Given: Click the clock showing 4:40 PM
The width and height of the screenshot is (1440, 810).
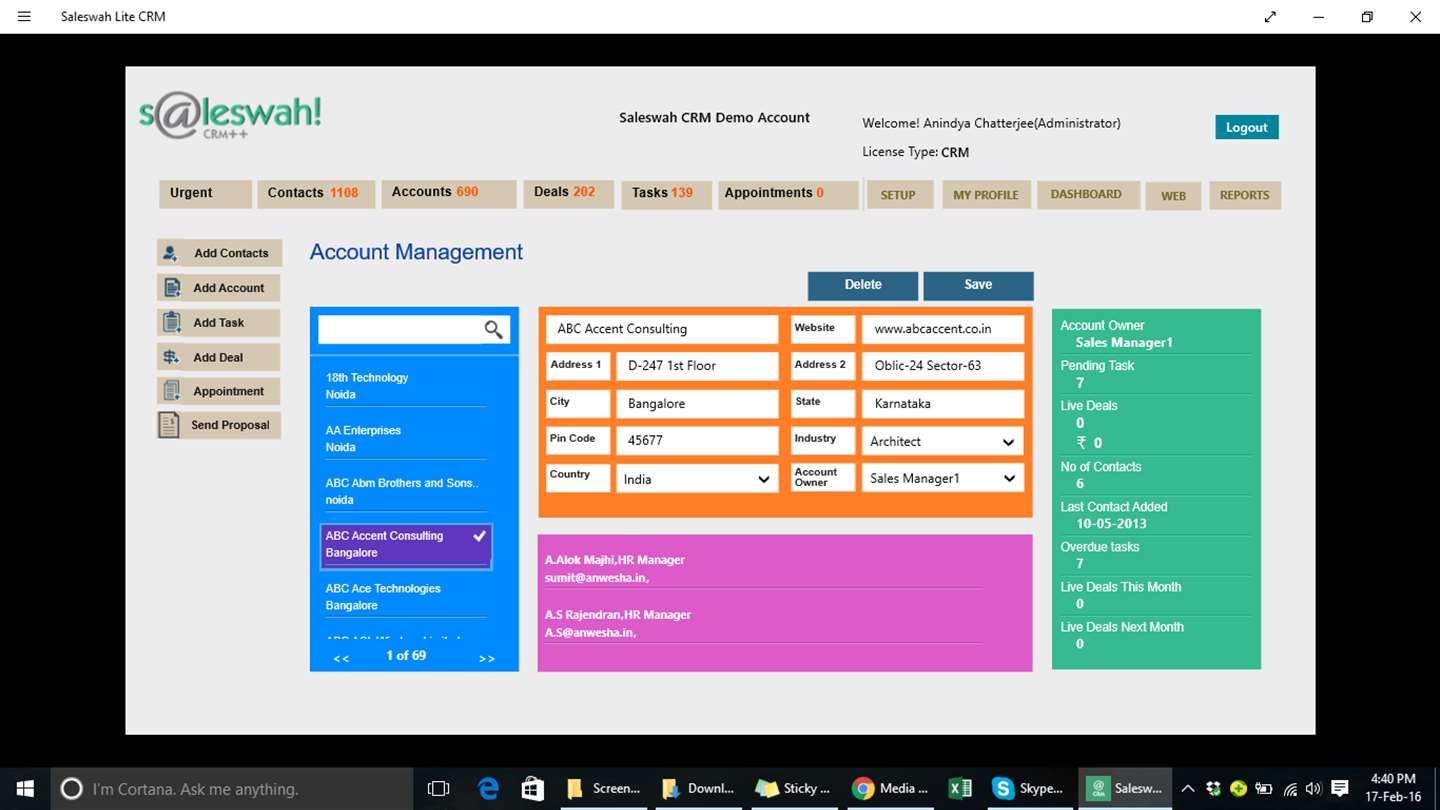Looking at the screenshot, I should pos(1393,788).
